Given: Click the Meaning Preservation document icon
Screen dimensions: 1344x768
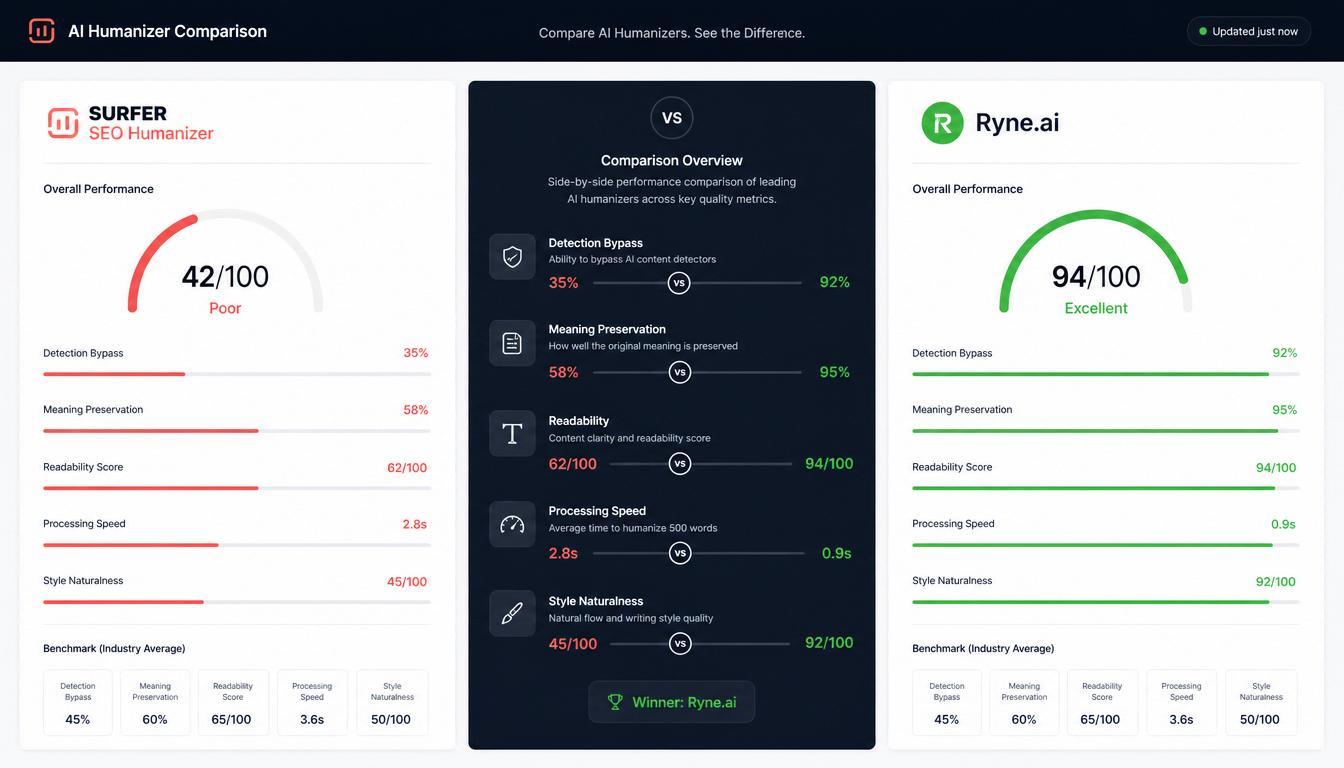Looking at the screenshot, I should (512, 343).
